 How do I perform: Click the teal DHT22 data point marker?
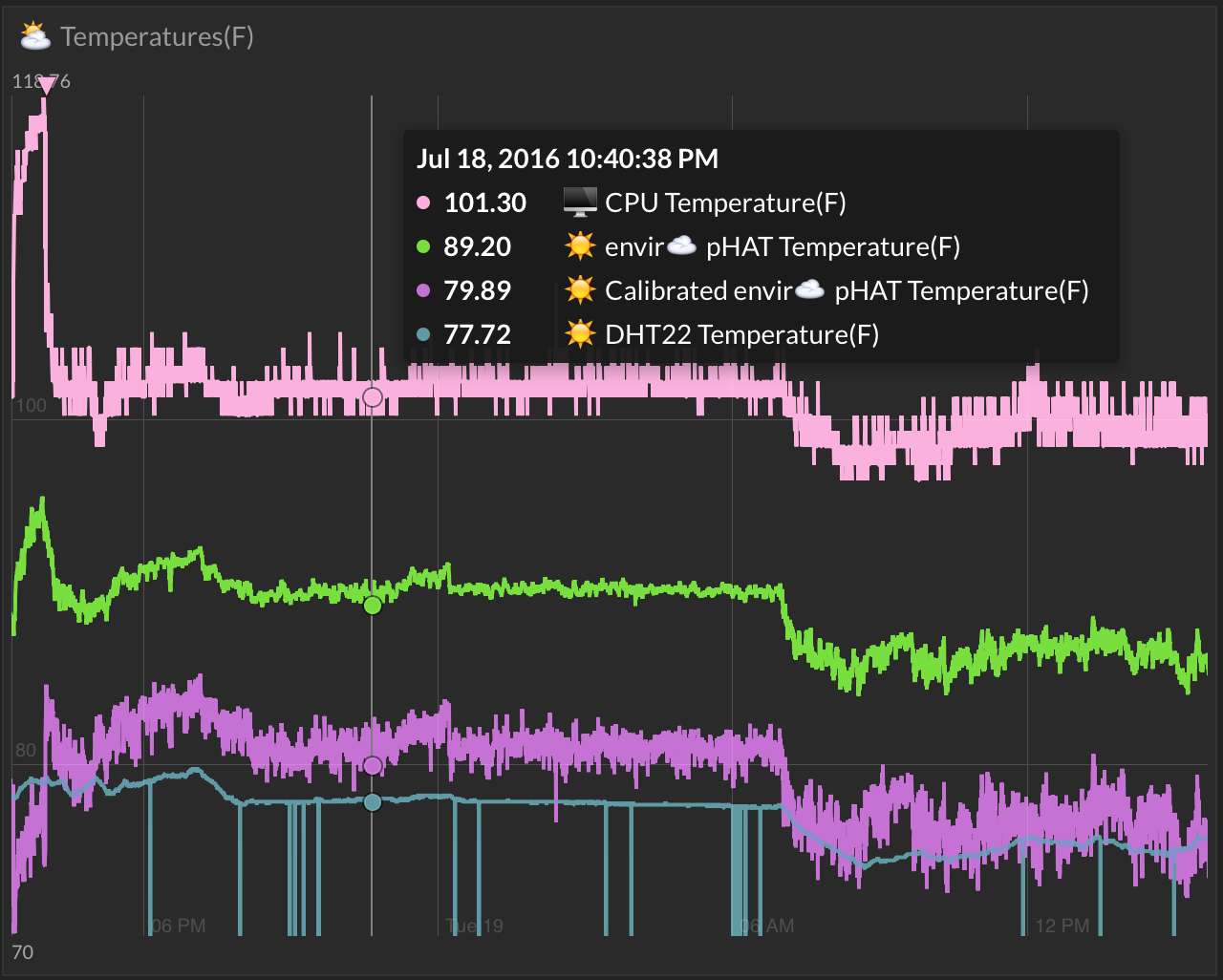tap(373, 802)
